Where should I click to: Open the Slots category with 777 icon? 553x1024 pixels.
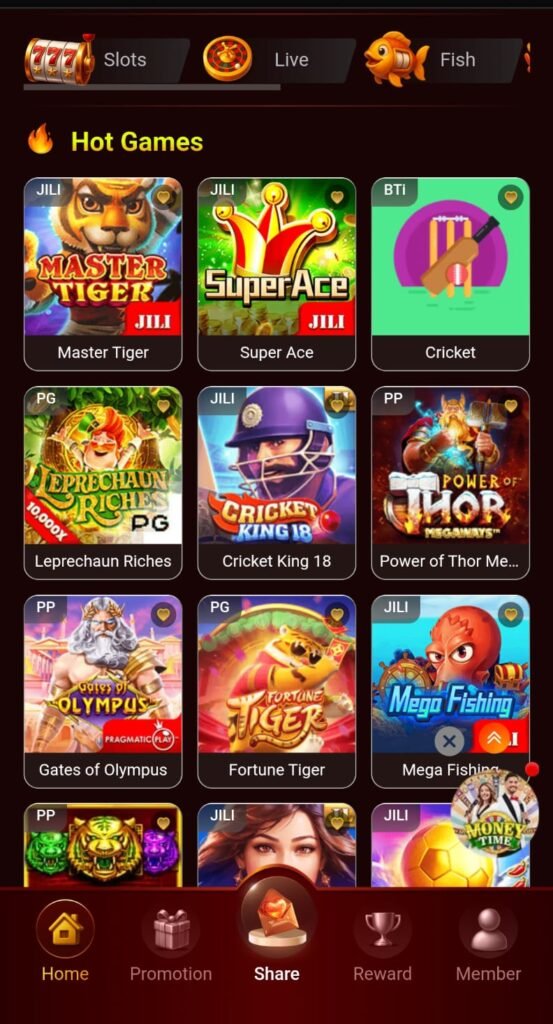pyautogui.click(x=104, y=59)
